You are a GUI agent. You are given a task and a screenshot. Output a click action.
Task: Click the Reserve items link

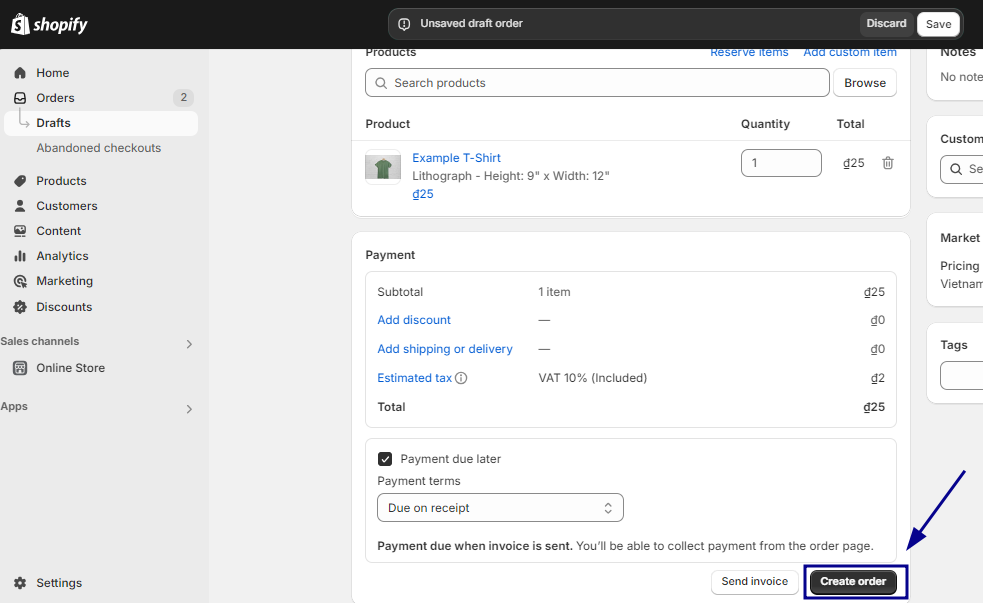click(749, 53)
